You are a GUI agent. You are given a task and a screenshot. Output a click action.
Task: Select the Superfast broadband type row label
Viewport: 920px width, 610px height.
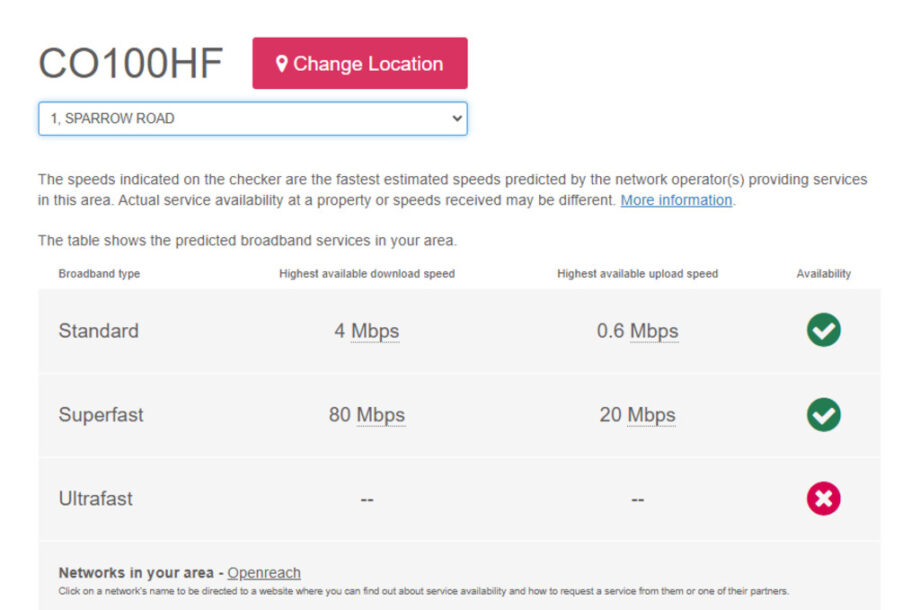pyautogui.click(x=101, y=415)
